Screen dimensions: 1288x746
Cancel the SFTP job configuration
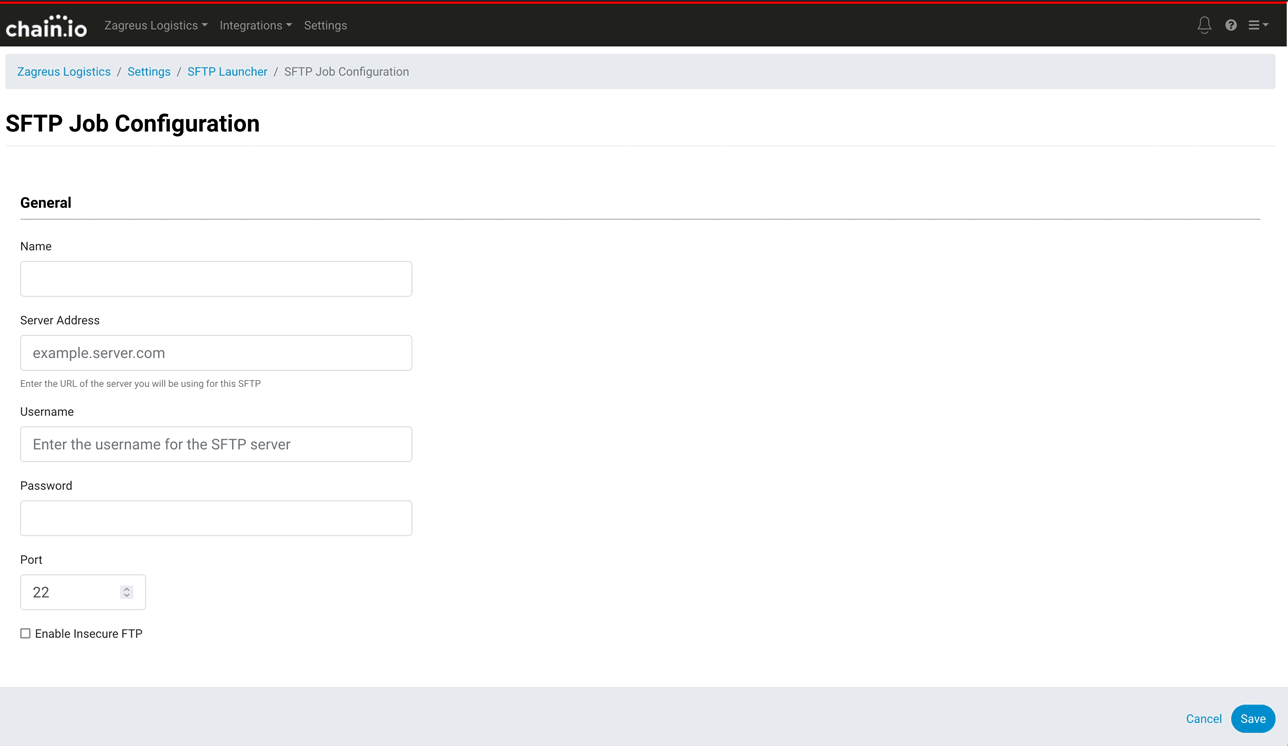[x=1204, y=719]
